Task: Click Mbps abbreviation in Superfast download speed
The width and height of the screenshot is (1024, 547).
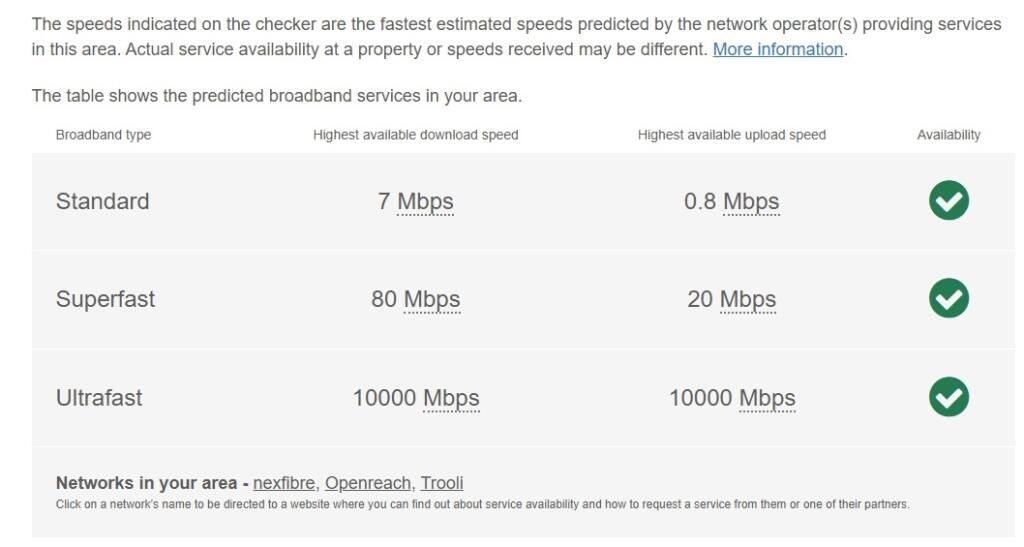Action: (432, 300)
